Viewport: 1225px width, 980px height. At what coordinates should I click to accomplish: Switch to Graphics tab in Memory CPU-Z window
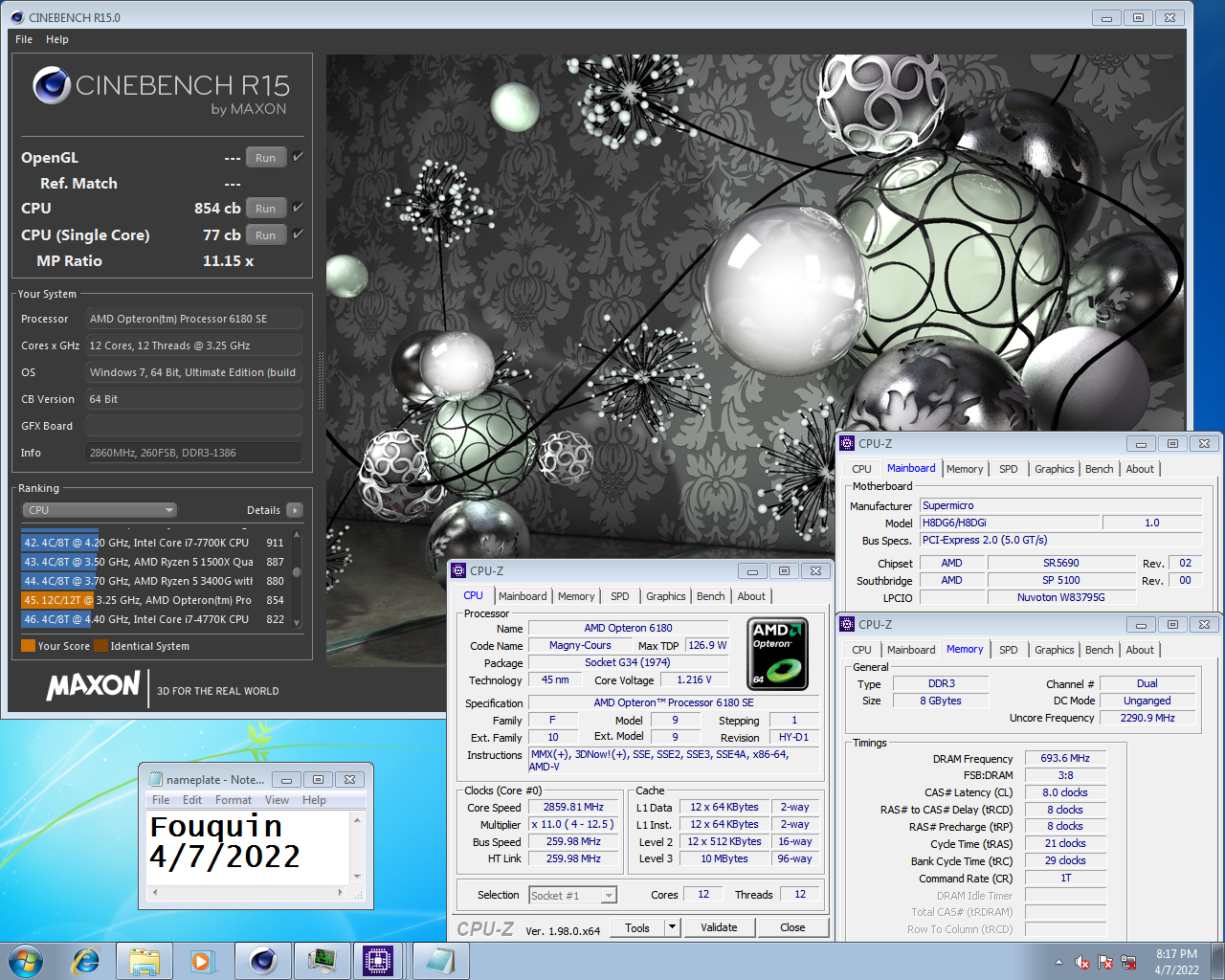point(1054,650)
